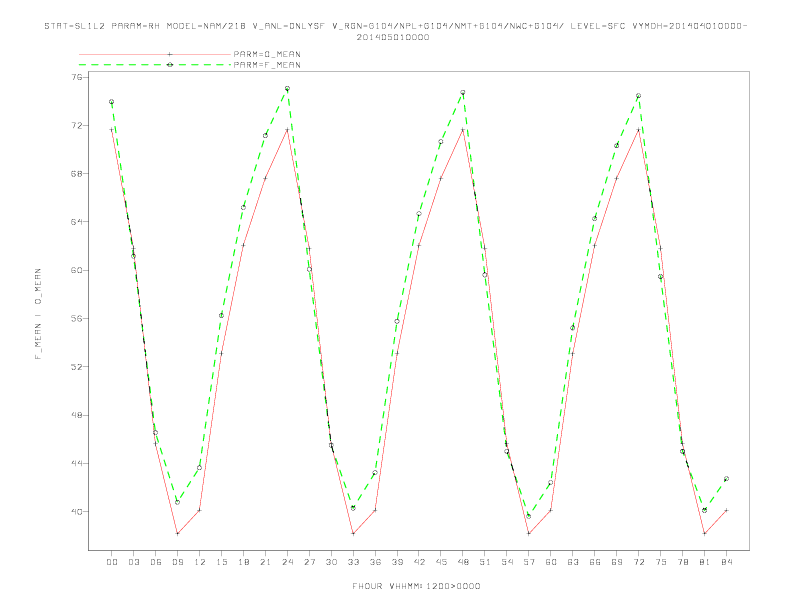Click x-axis forecast hour label 12

pos(200,562)
